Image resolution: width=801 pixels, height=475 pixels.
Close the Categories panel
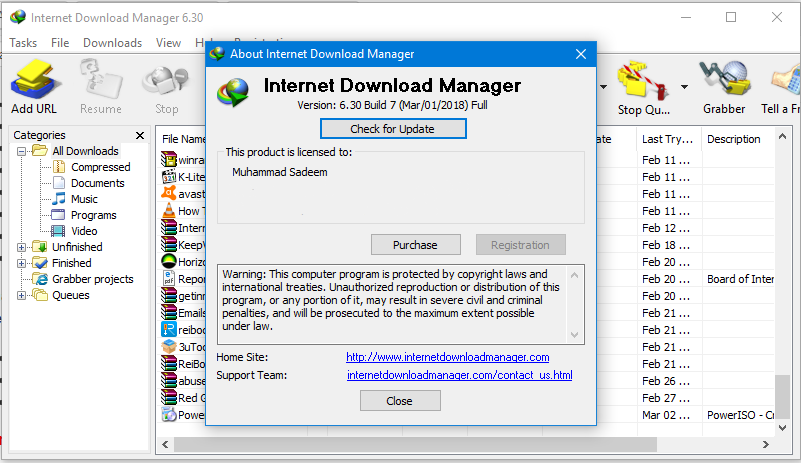click(x=140, y=135)
